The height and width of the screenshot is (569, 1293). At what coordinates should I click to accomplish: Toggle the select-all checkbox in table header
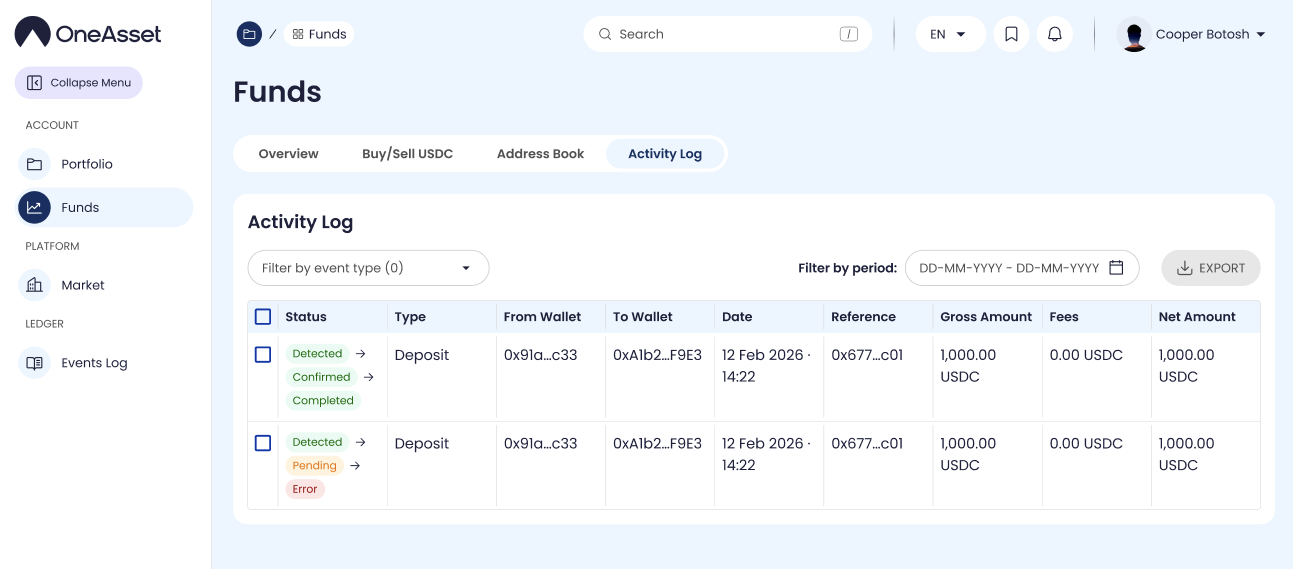pos(263,317)
